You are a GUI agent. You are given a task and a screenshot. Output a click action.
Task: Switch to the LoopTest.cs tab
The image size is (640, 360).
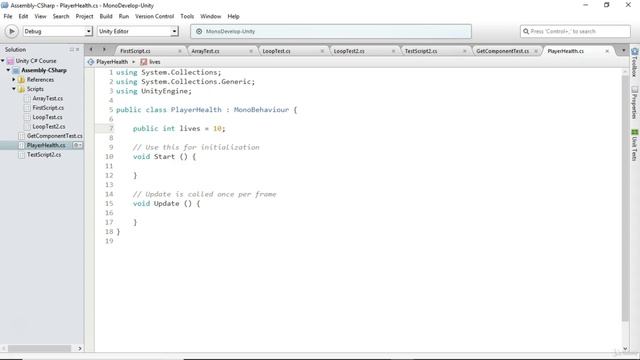click(276, 51)
